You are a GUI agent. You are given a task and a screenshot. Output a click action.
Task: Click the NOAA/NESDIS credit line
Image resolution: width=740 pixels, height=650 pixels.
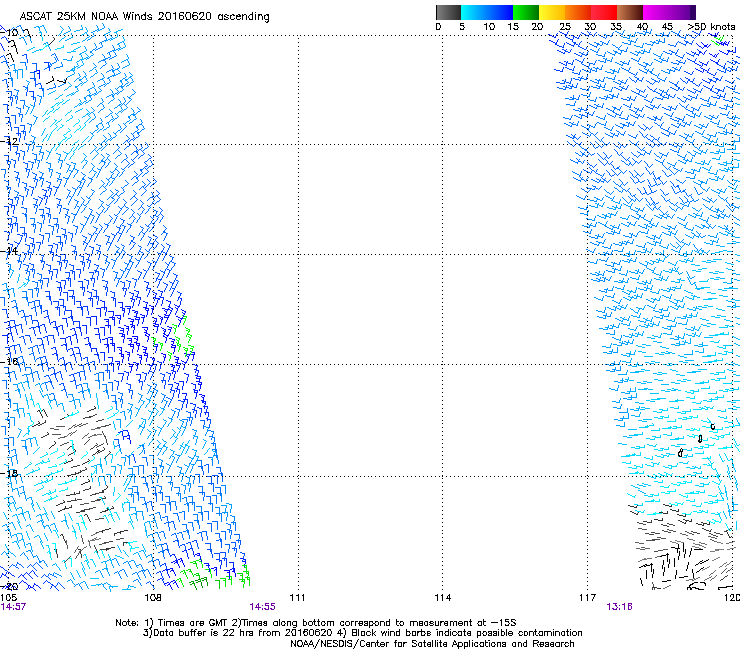point(432,644)
